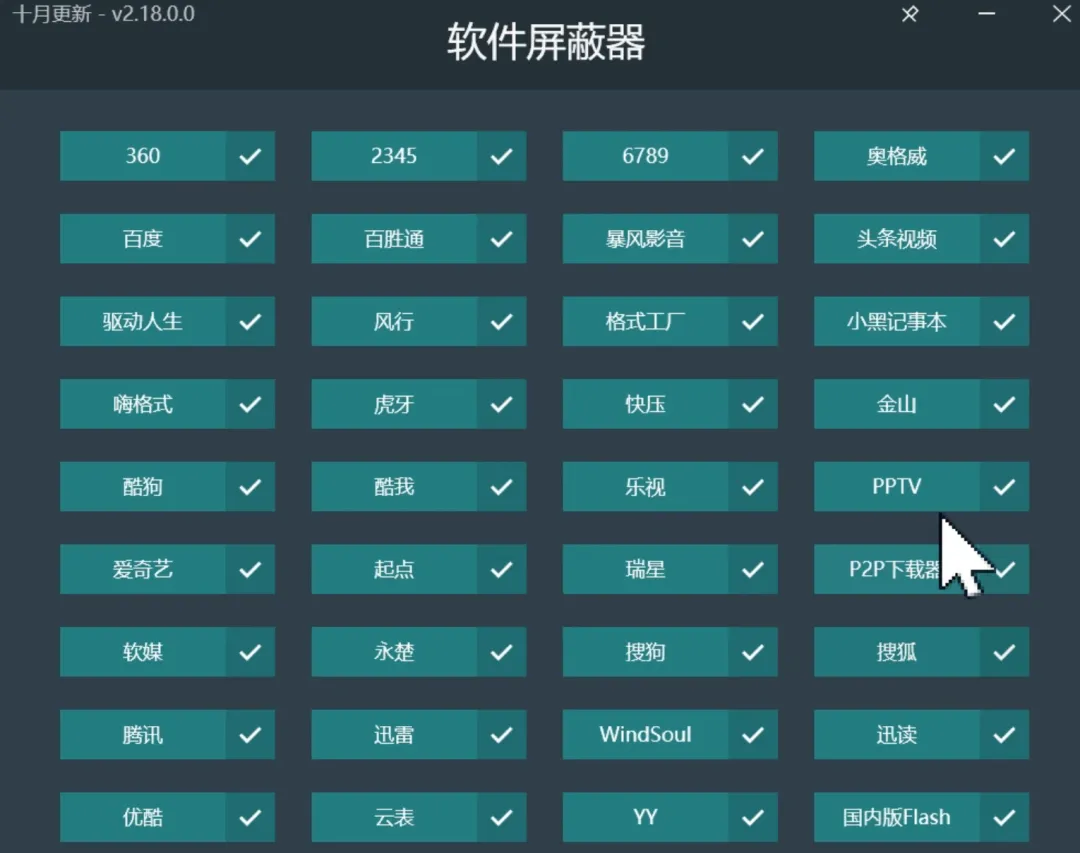
Task: Click the 软件屏蔽器 title heading
Action: 546,42
